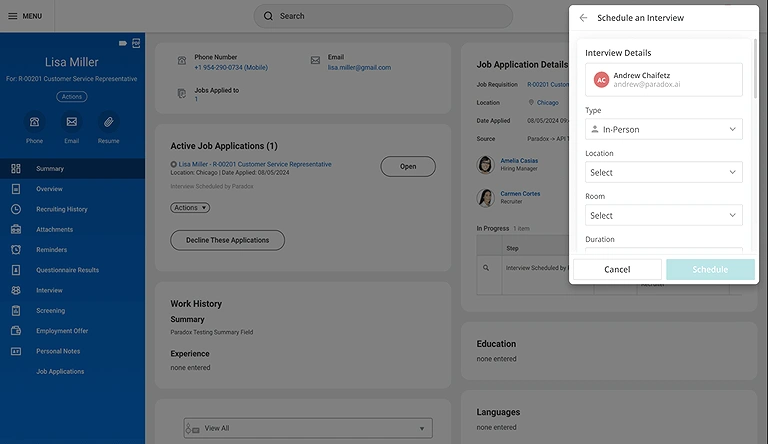Click the Personal Notes card icon
This screenshot has width=768, height=444.
coord(16,351)
